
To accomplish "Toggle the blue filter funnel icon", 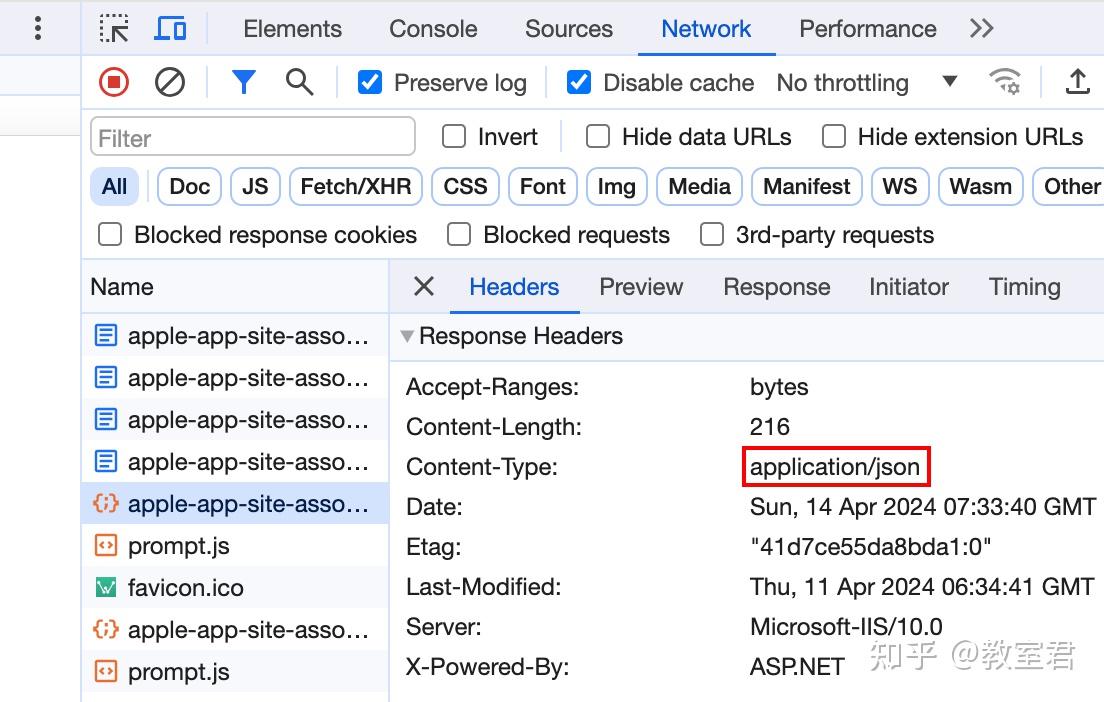I will pos(244,82).
